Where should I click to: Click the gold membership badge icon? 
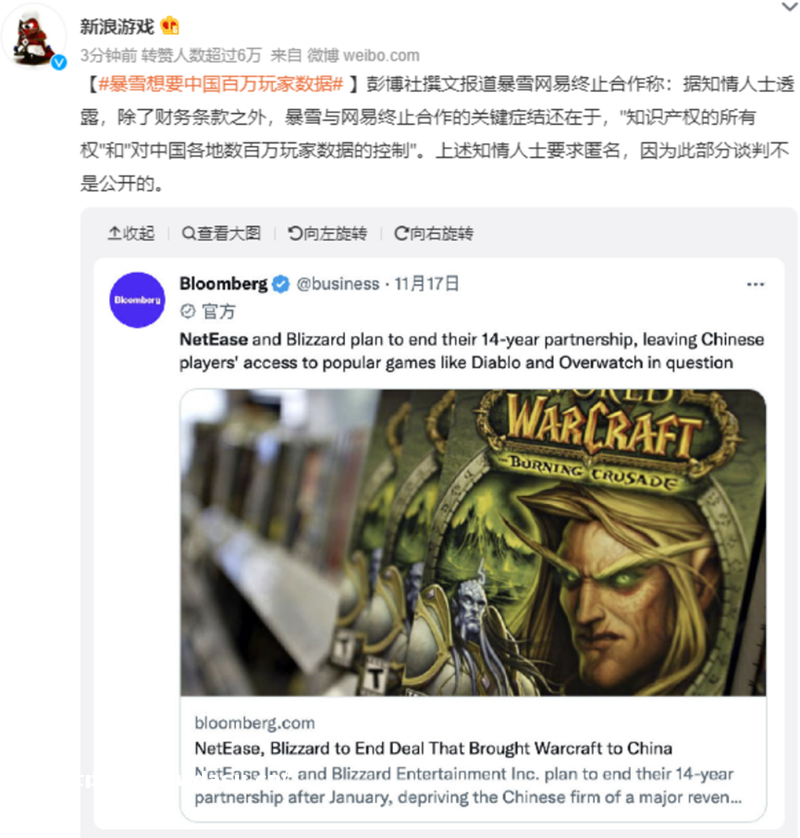click(170, 25)
